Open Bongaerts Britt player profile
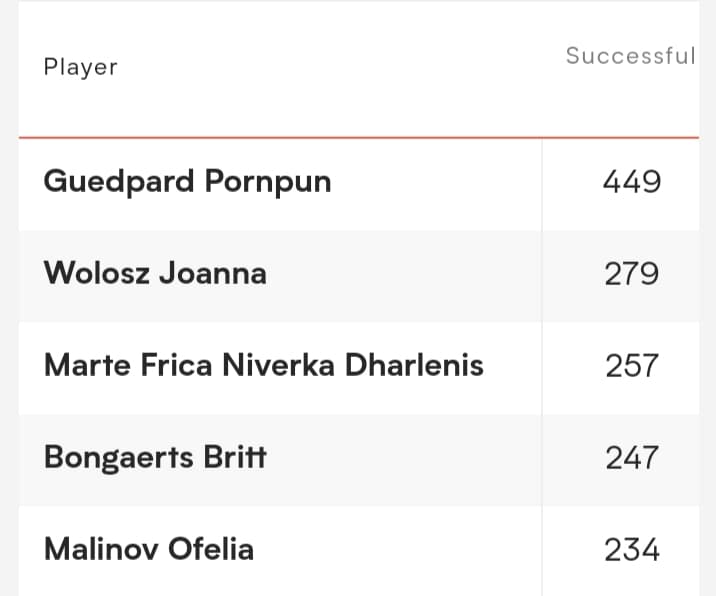Viewport: 716px width, 596px height. [x=155, y=457]
